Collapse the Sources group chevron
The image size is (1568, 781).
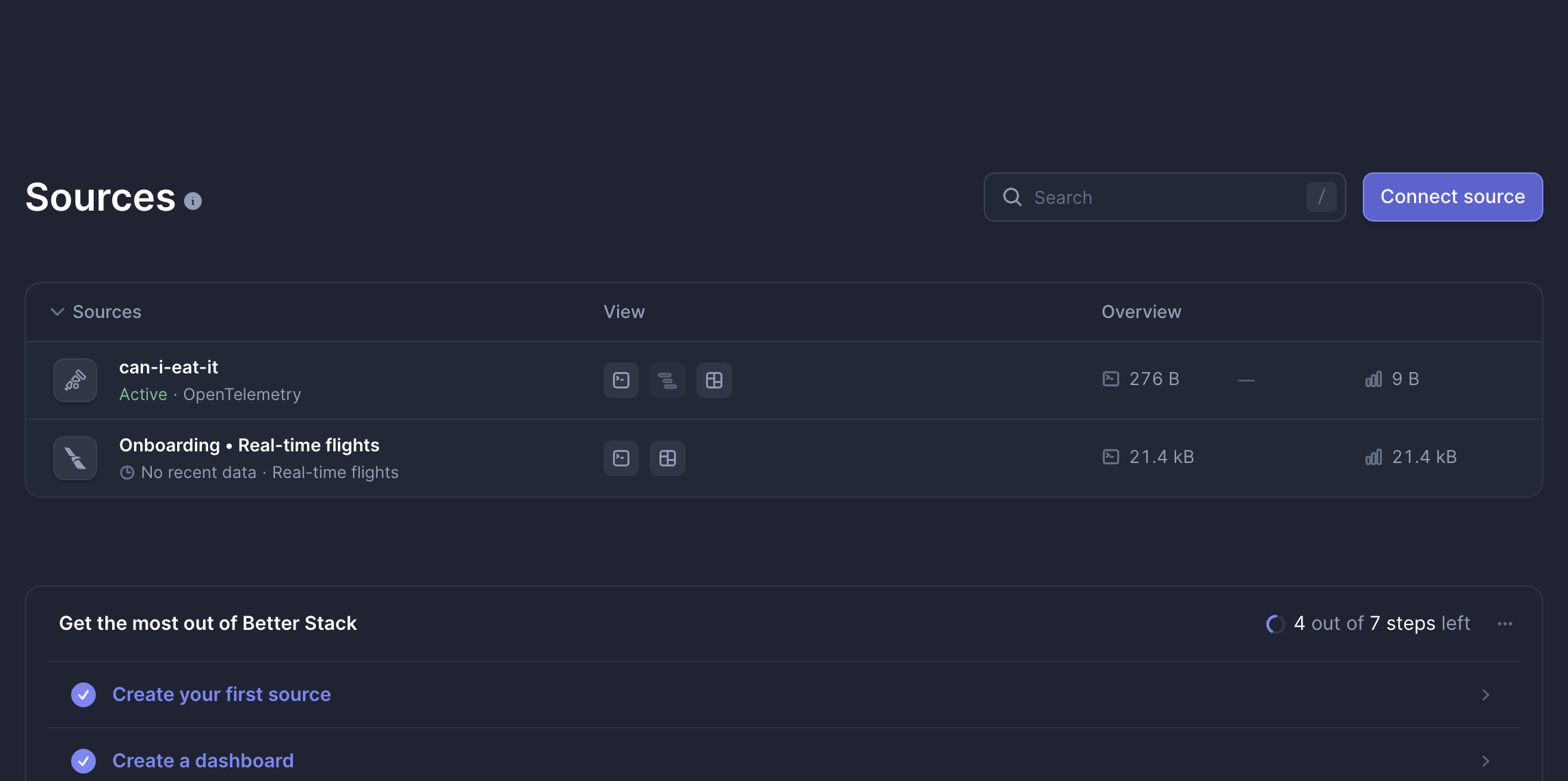pos(57,312)
